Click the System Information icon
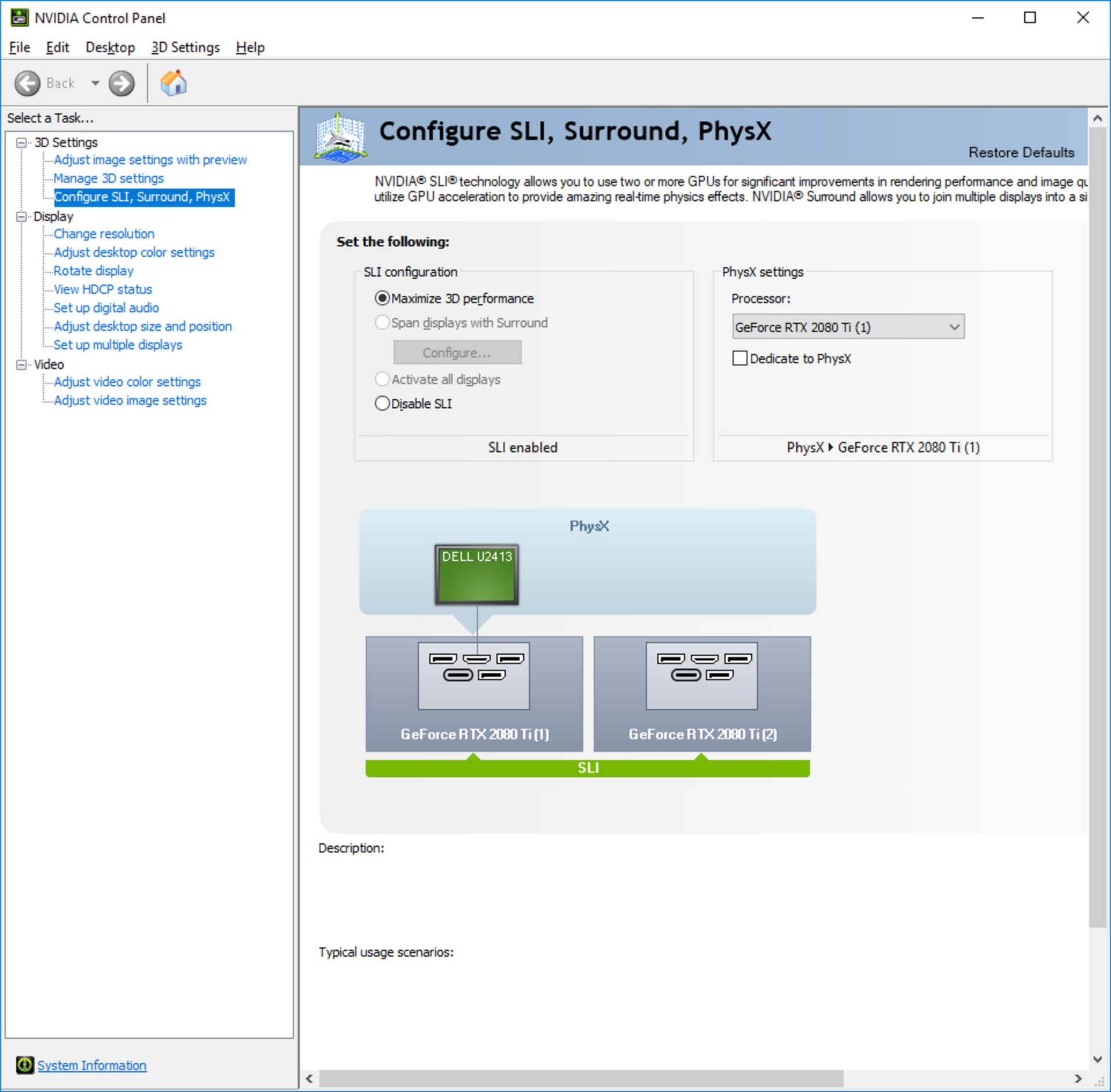1111x1092 pixels. coord(24,1065)
